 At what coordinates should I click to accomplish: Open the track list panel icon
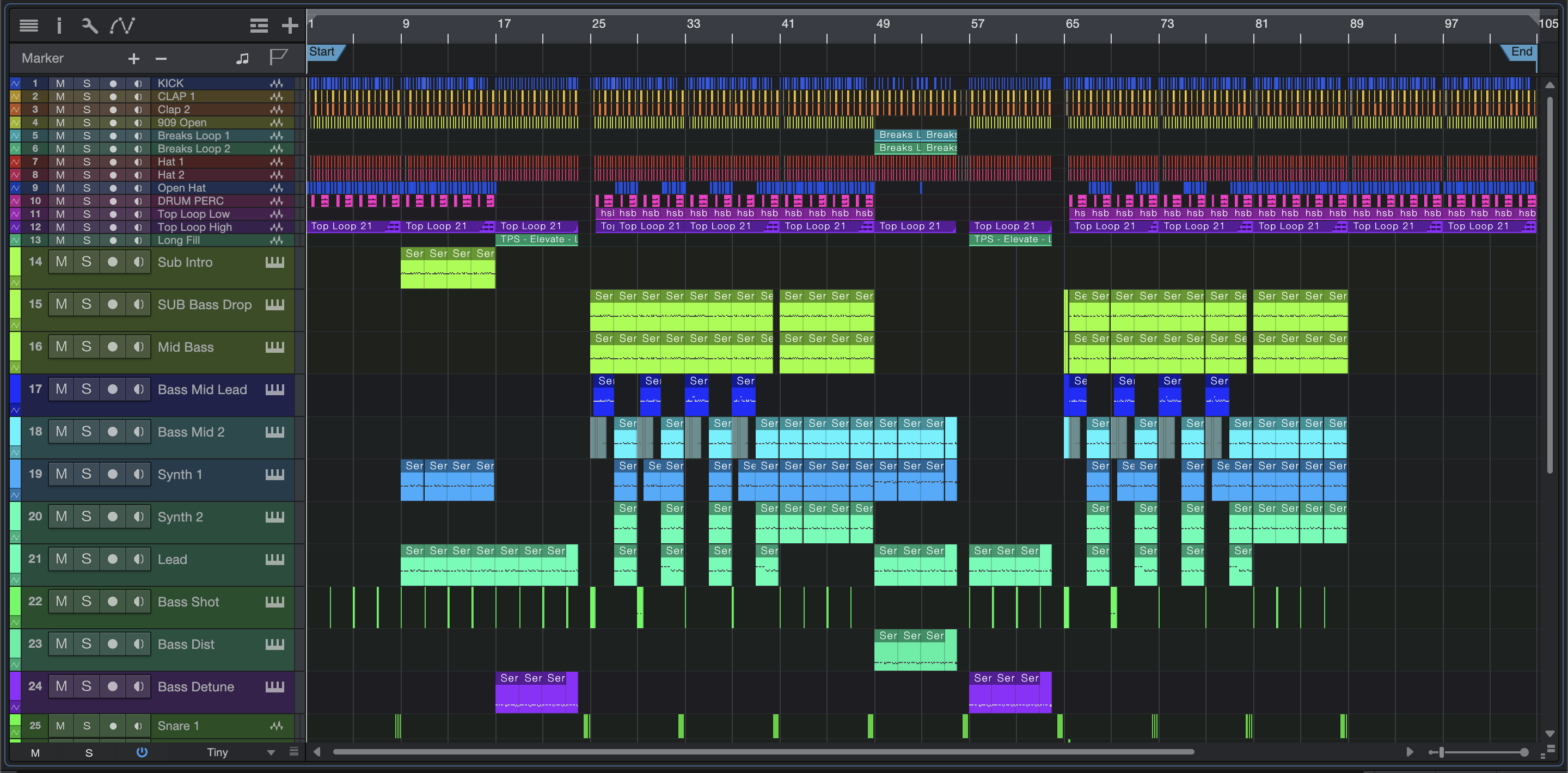point(29,26)
